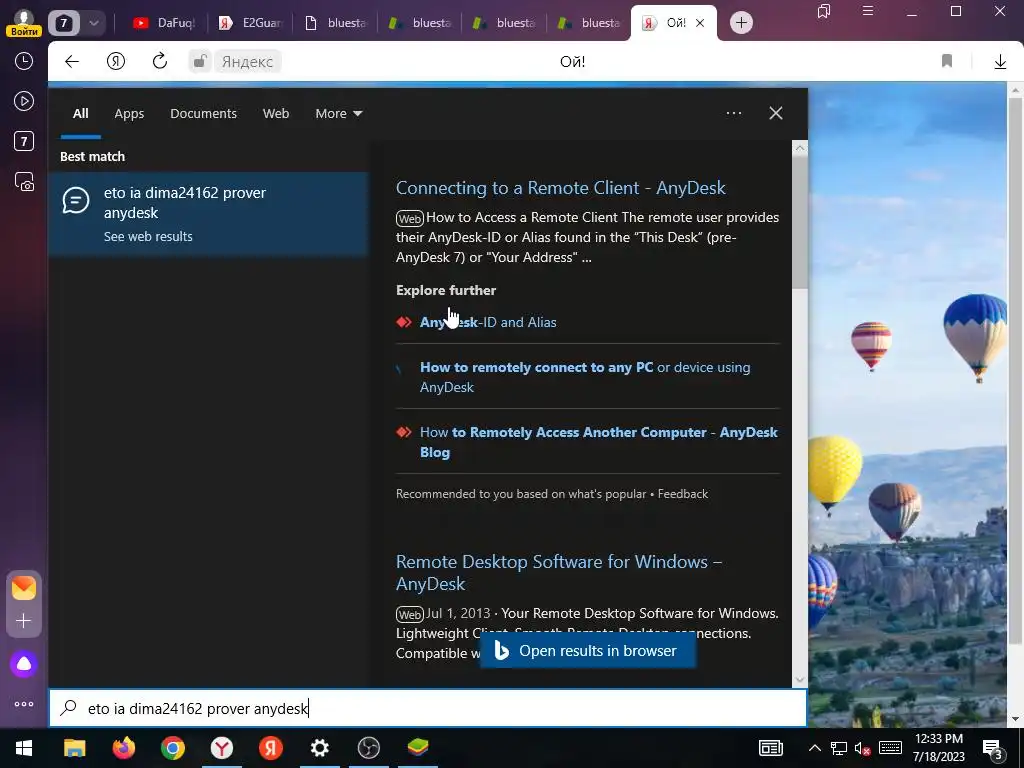Click the Windows Start button
Image resolution: width=1024 pixels, height=768 pixels.
tap(24, 748)
